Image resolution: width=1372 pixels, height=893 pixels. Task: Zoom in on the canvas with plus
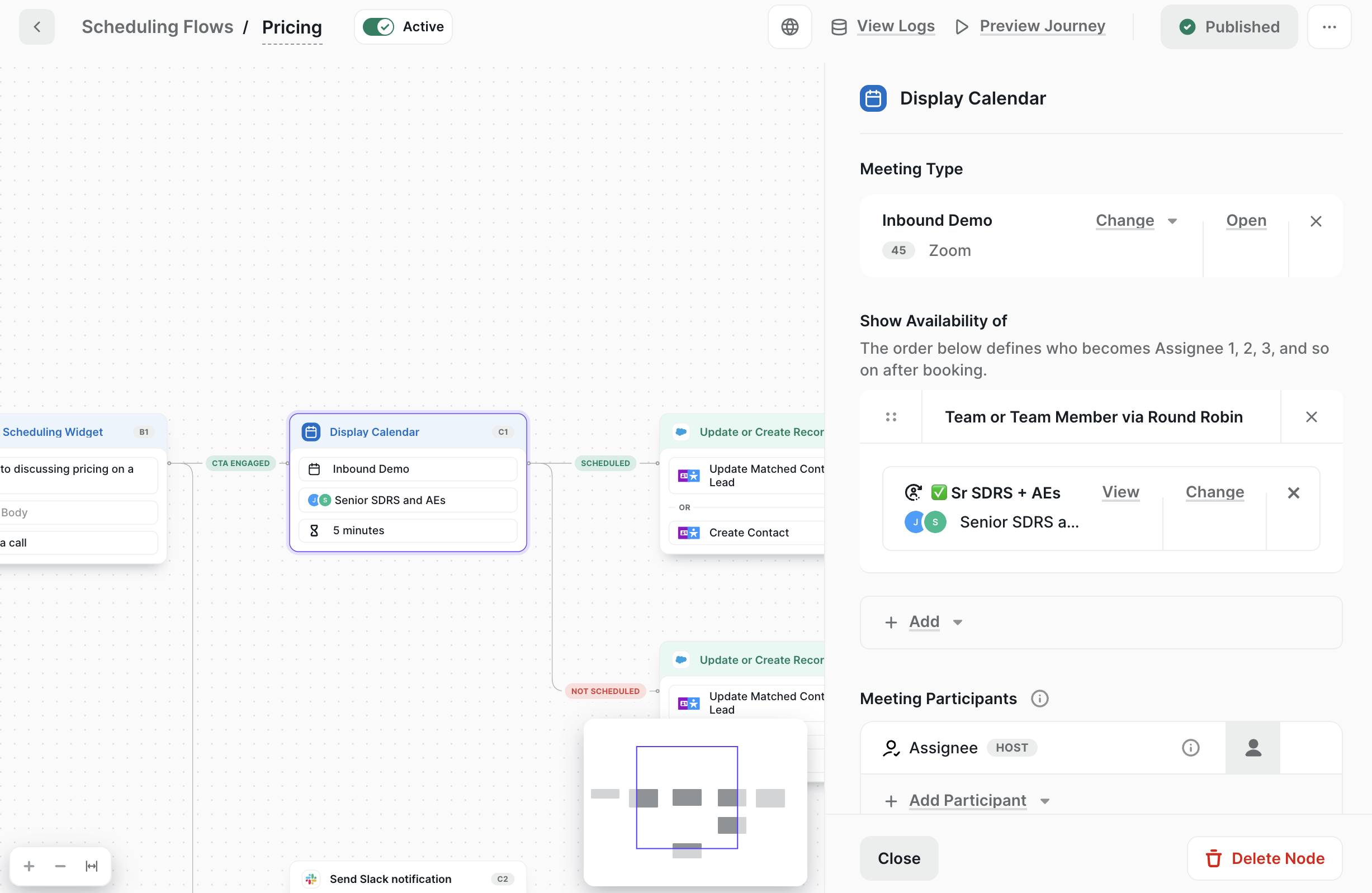pyautogui.click(x=29, y=867)
